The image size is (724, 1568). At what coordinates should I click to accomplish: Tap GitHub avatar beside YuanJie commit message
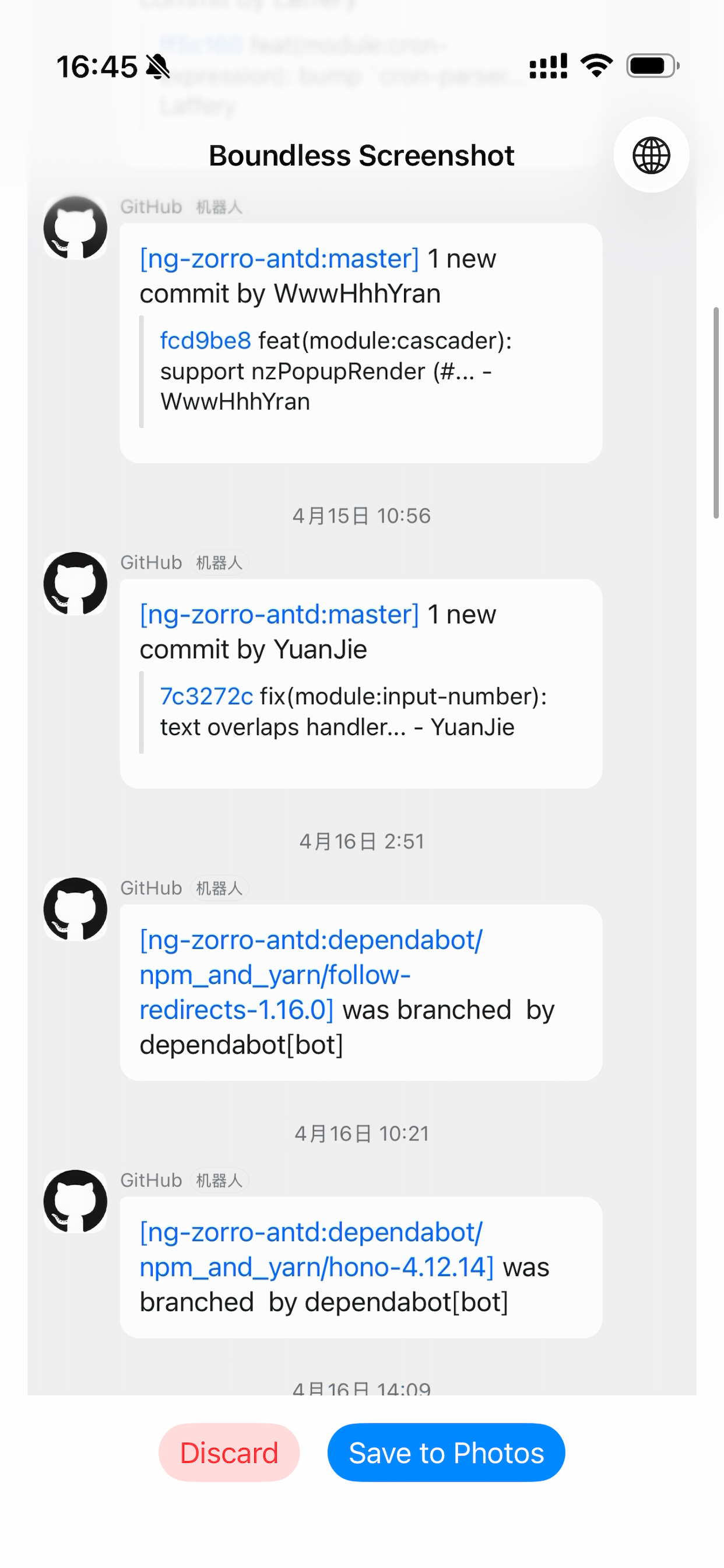pyautogui.click(x=75, y=583)
